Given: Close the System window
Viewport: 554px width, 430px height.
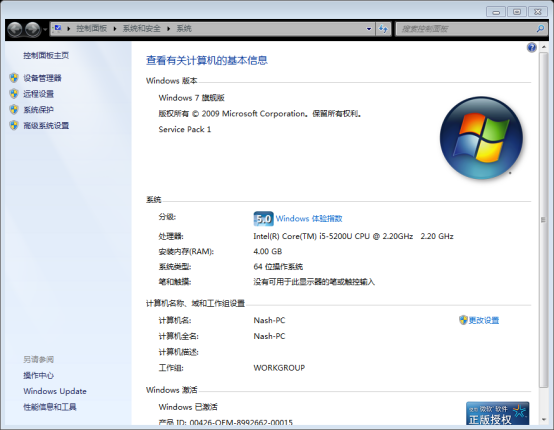Looking at the screenshot, I should [537, 12].
